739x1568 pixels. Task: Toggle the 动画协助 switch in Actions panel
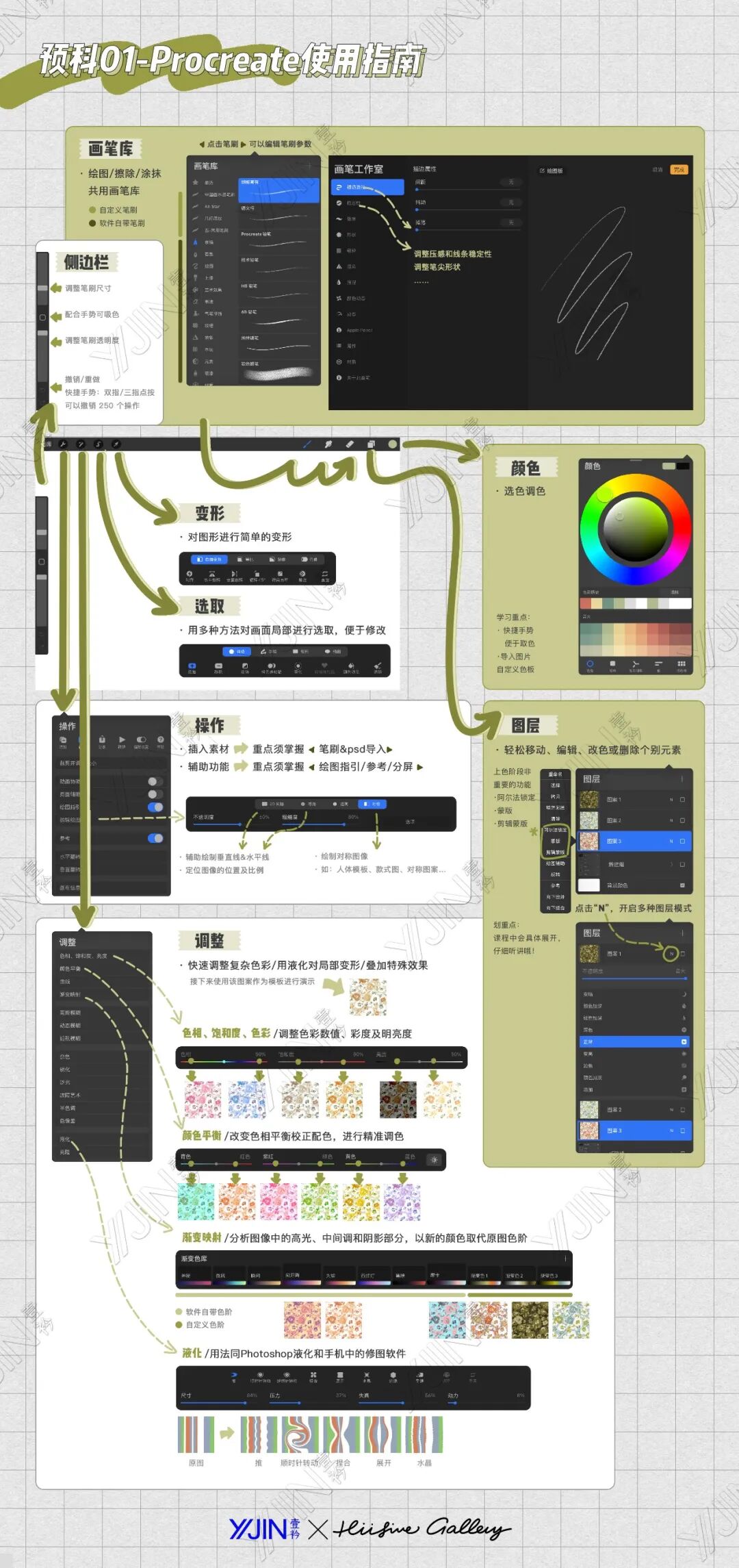(155, 782)
